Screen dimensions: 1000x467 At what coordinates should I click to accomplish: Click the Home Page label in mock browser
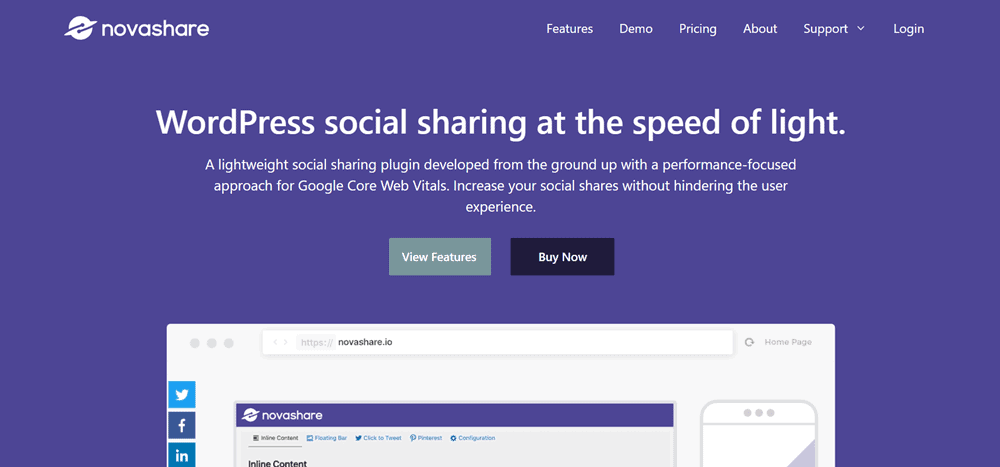click(788, 342)
